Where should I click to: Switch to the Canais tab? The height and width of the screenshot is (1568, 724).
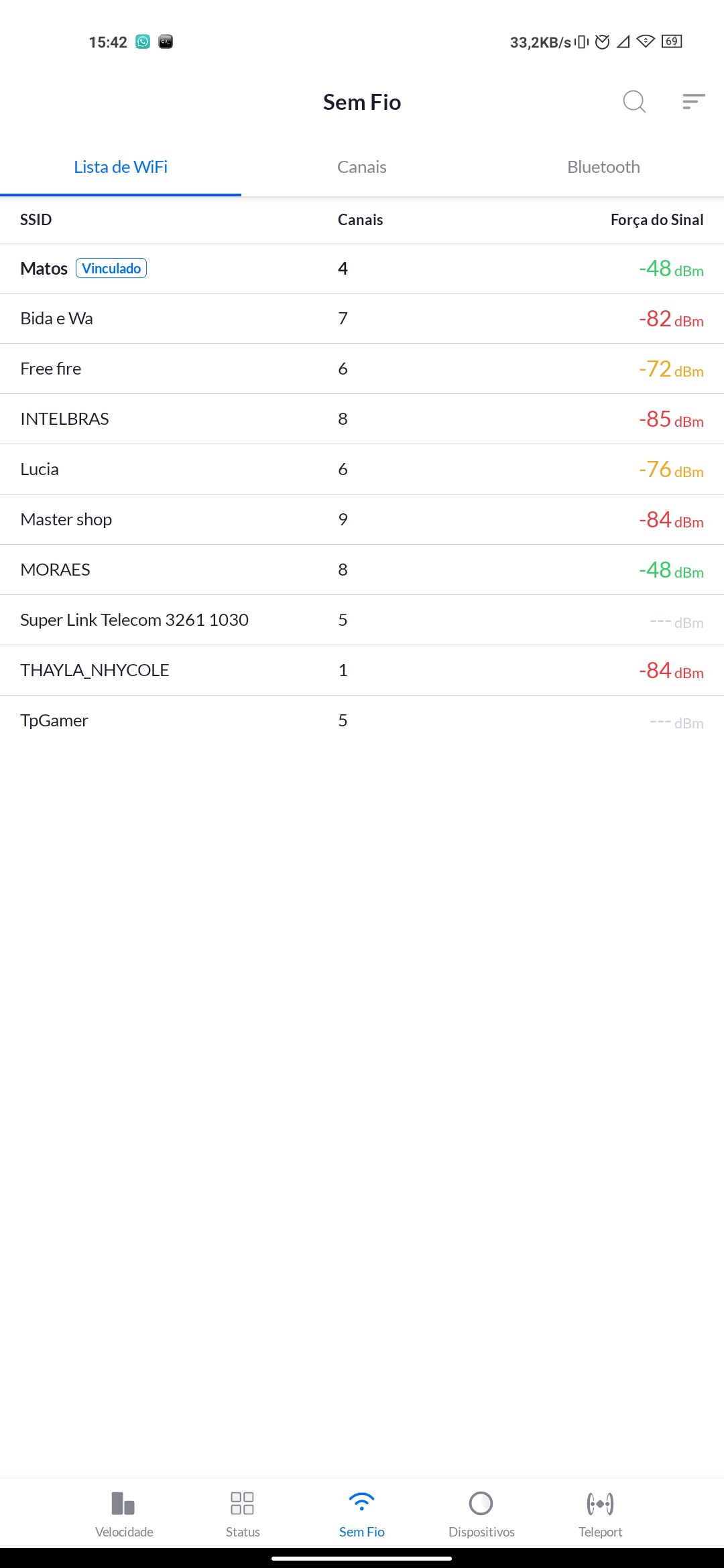[x=362, y=167]
